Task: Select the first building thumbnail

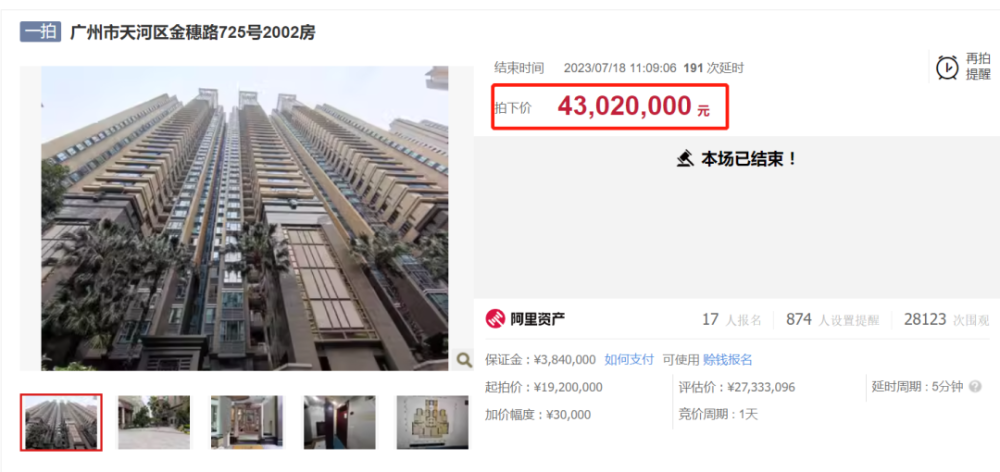Action: 61,422
